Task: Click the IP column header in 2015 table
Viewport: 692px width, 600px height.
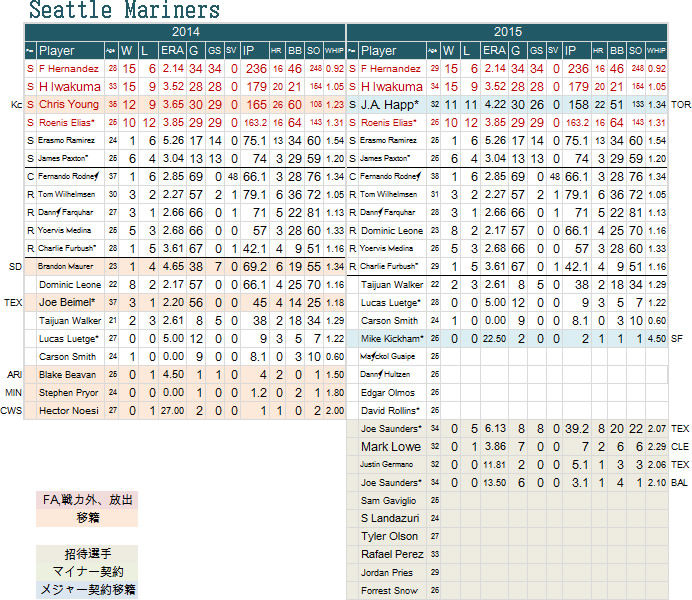Action: tap(577, 51)
